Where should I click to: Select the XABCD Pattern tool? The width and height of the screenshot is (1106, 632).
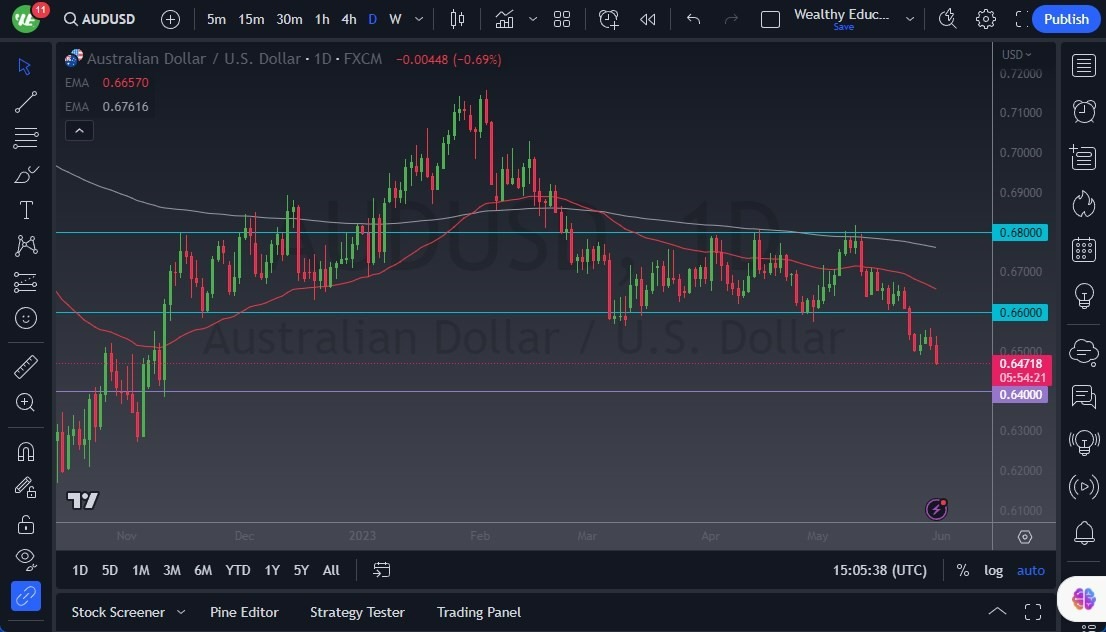coord(25,245)
